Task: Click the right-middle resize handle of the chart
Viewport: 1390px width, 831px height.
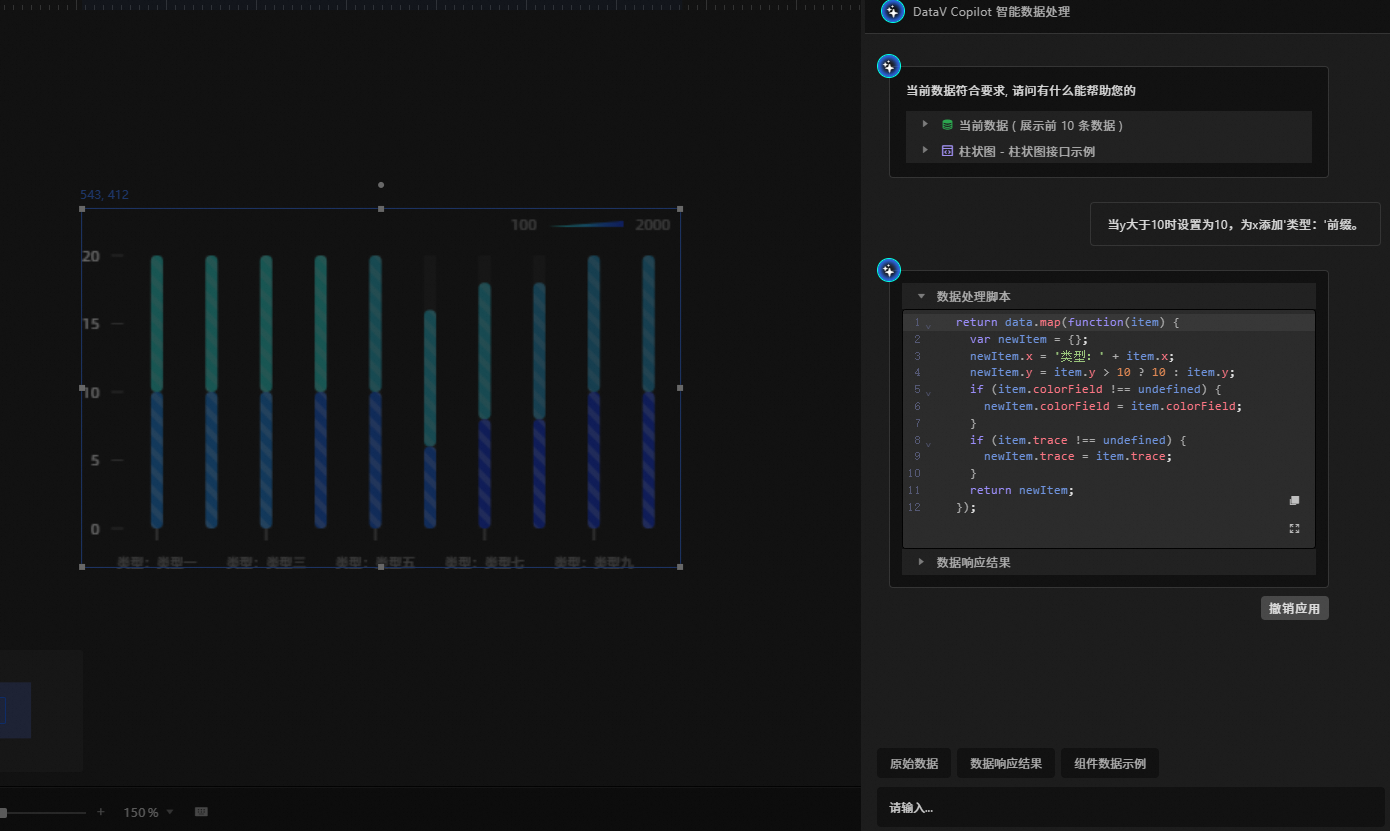Action: pyautogui.click(x=680, y=388)
